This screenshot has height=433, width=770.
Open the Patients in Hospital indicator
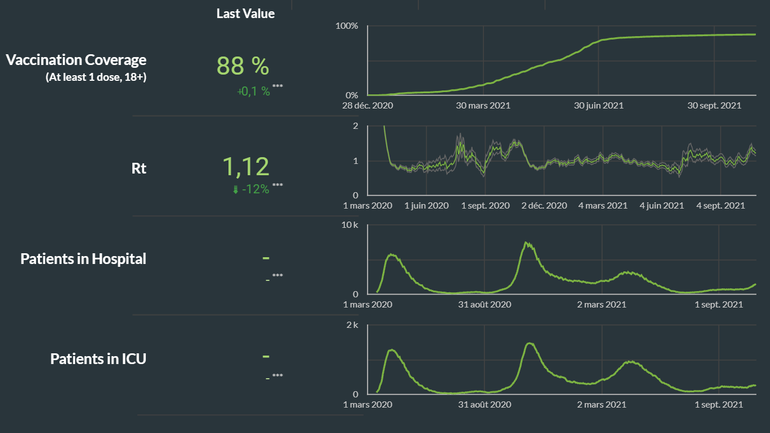click(x=83, y=259)
